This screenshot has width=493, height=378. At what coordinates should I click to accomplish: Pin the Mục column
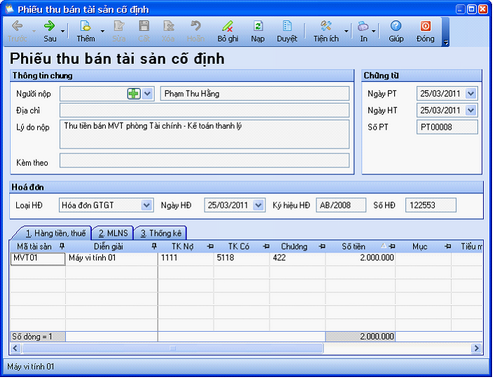[448, 247]
